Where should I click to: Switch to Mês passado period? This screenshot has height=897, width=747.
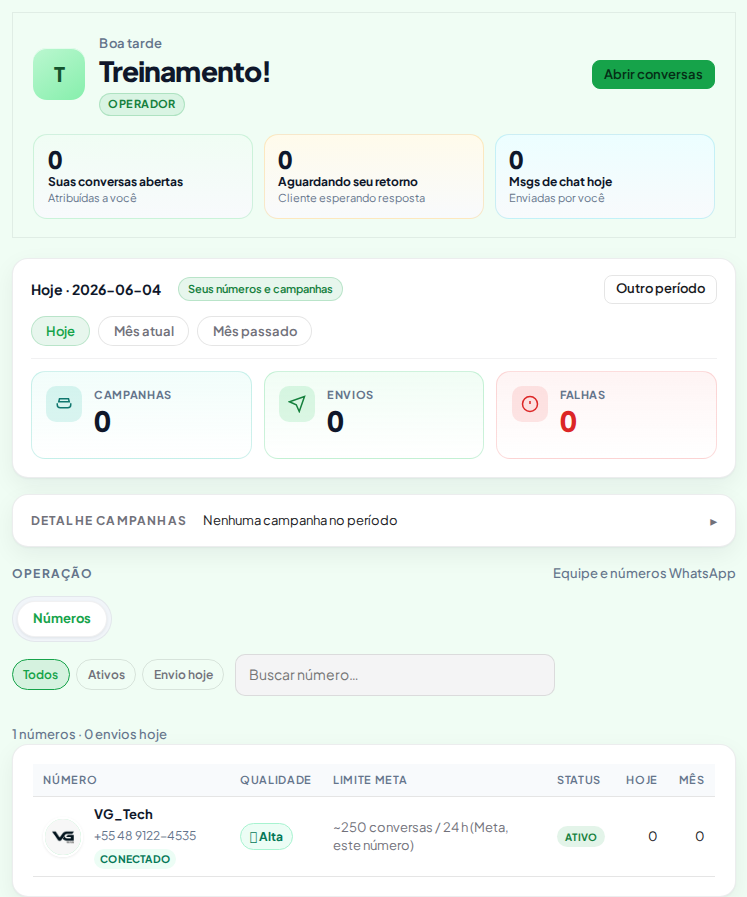click(x=255, y=331)
